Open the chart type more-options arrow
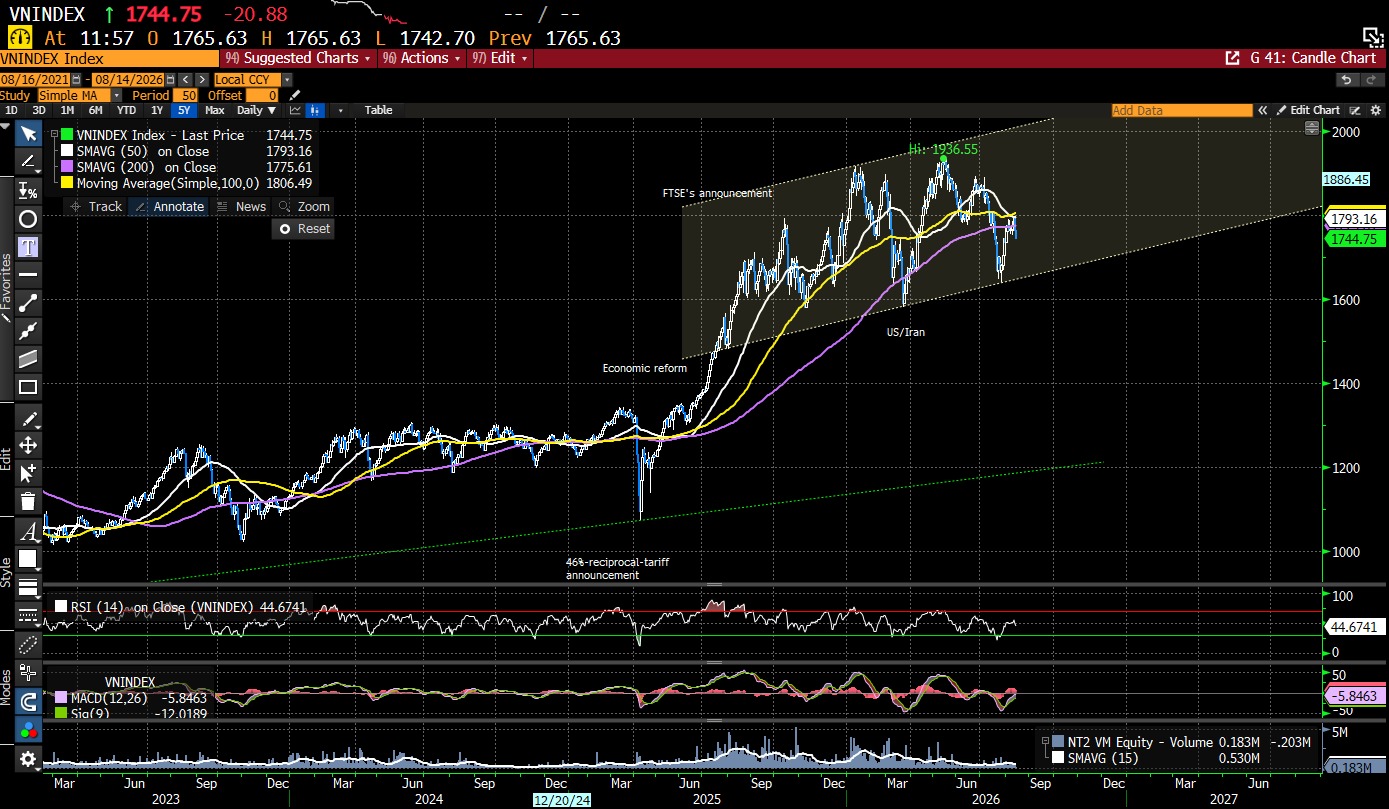The image size is (1389, 809). [x=340, y=110]
